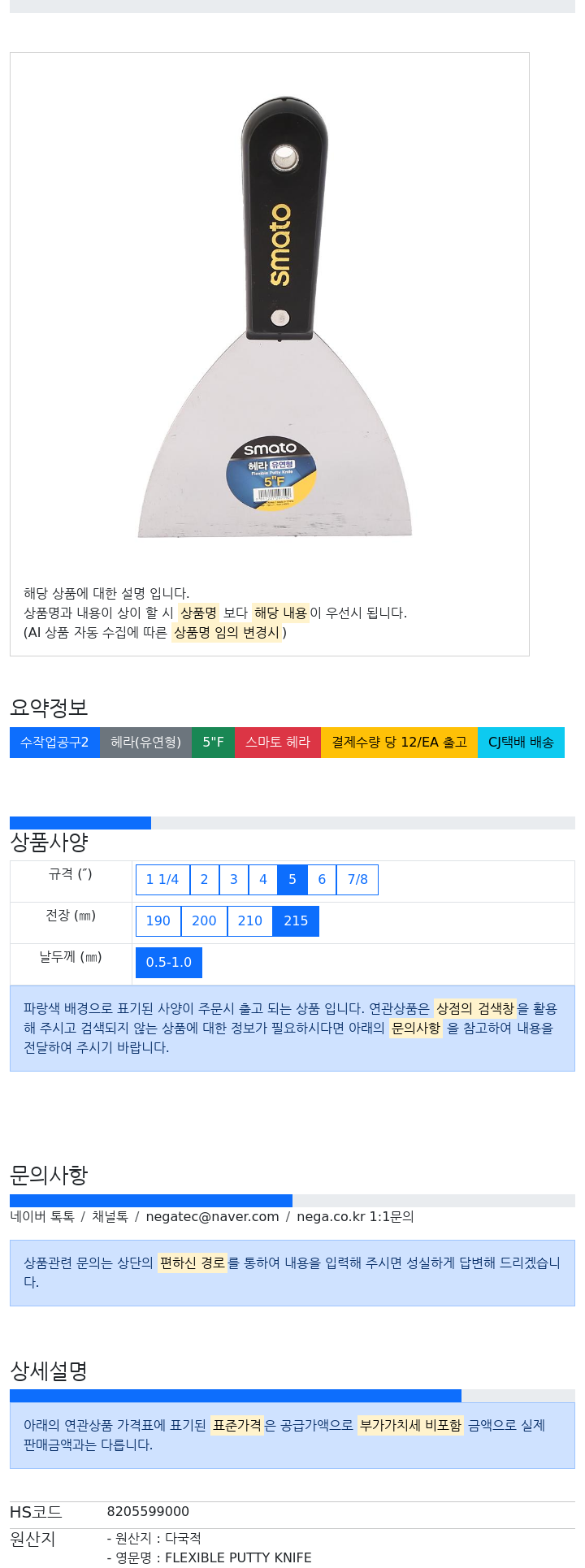Click the CJ택배 배송 badge

[x=521, y=743]
